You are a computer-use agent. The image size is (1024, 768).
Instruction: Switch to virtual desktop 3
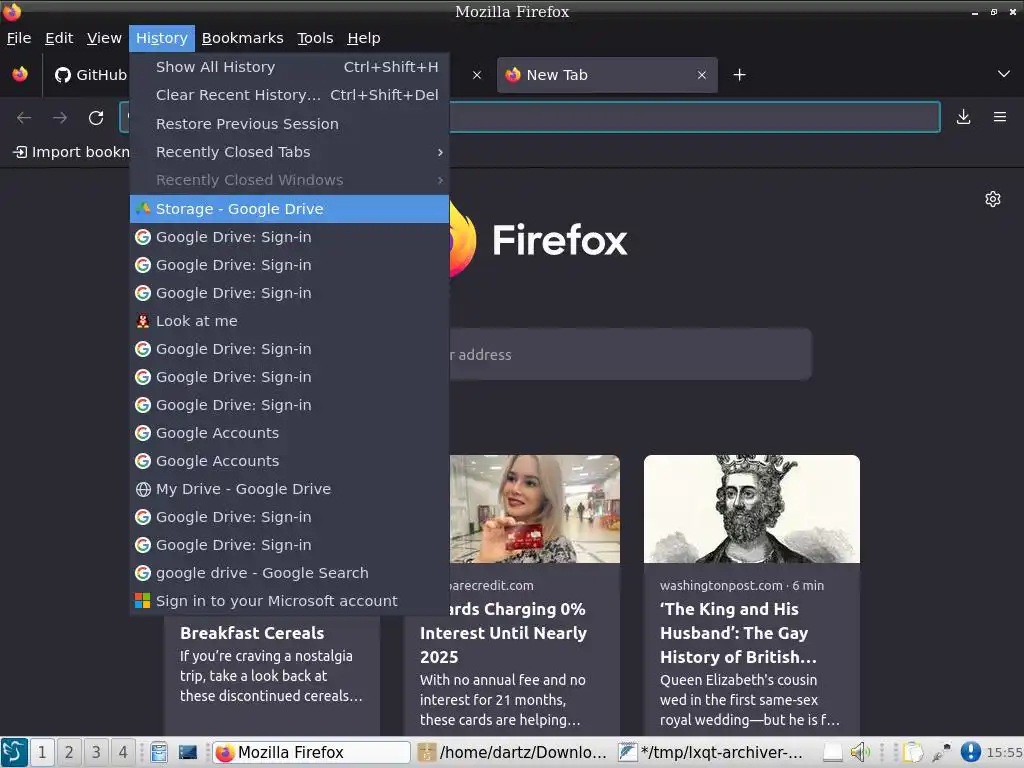pos(96,752)
